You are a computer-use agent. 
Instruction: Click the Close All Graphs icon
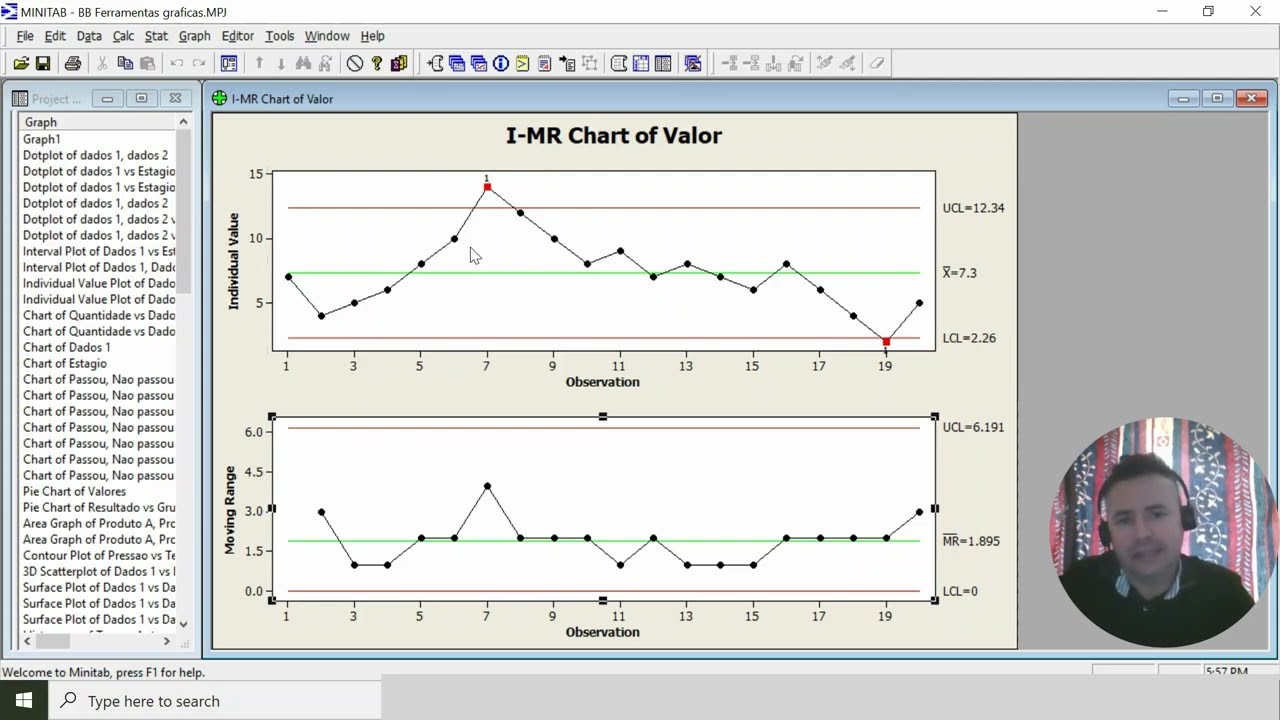(x=693, y=63)
